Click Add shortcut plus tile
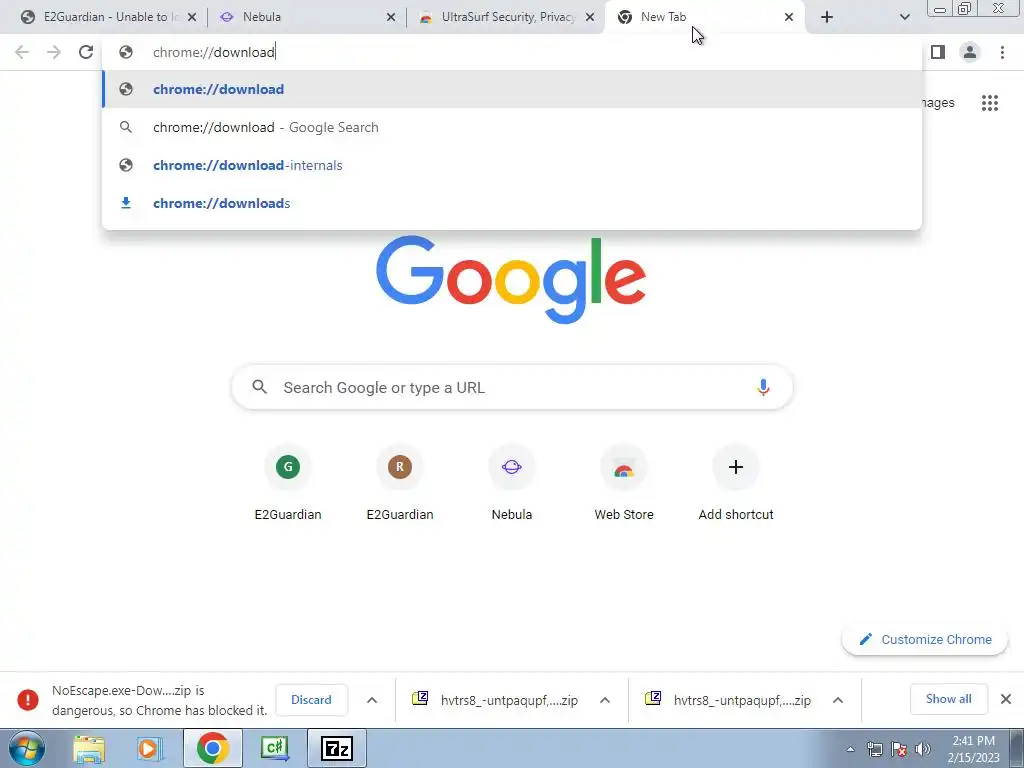1024x768 pixels. tap(736, 483)
